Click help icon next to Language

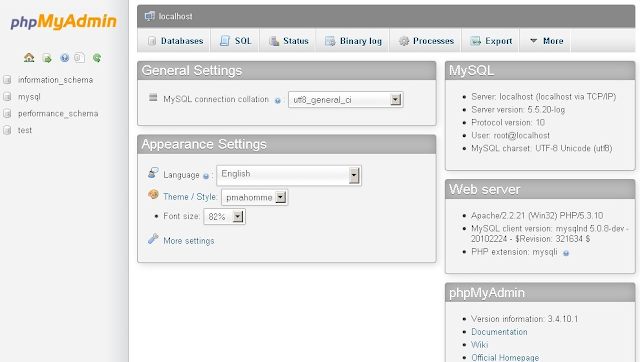click(x=206, y=176)
